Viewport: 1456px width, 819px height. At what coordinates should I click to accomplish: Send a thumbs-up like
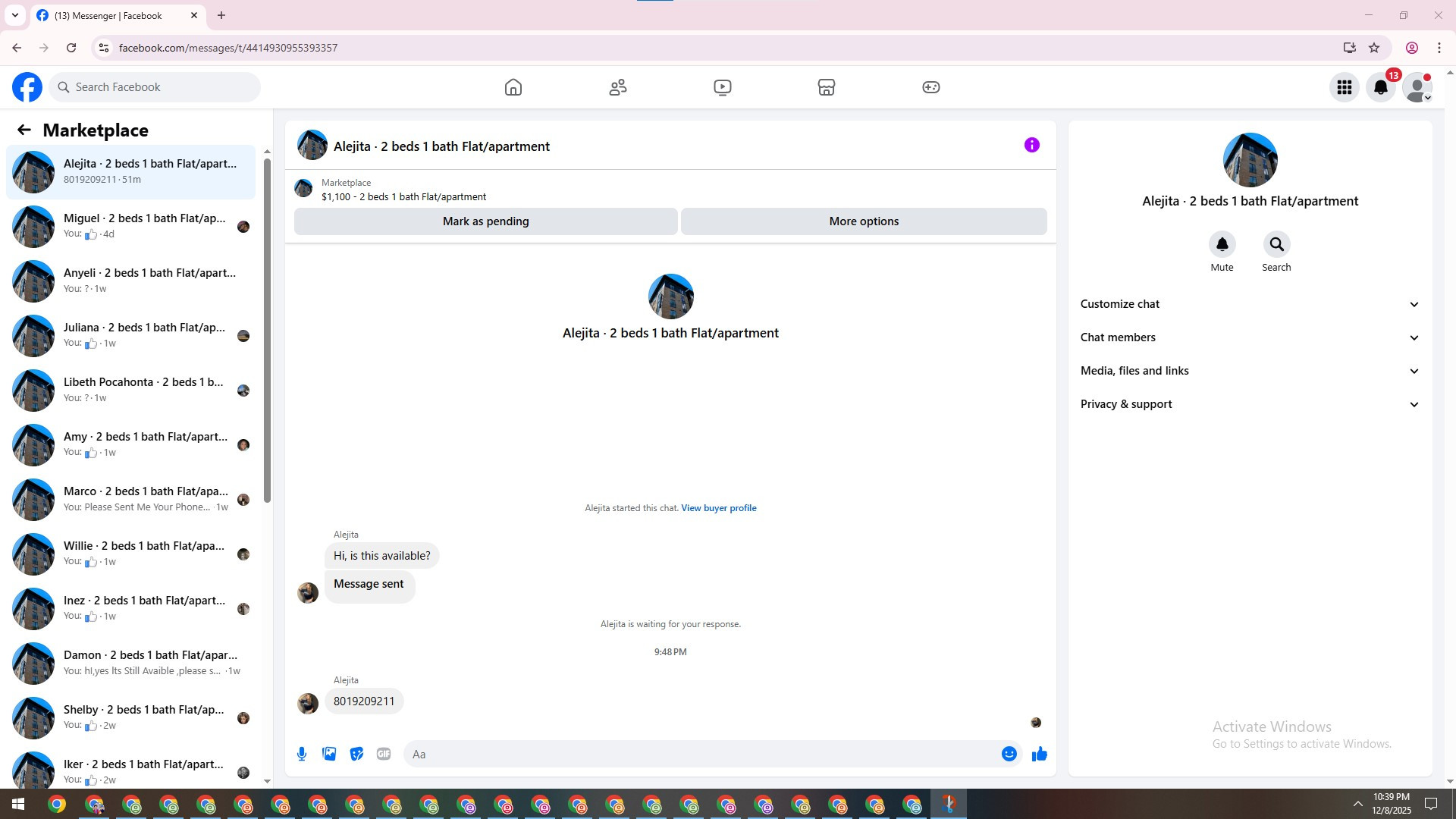tap(1040, 754)
